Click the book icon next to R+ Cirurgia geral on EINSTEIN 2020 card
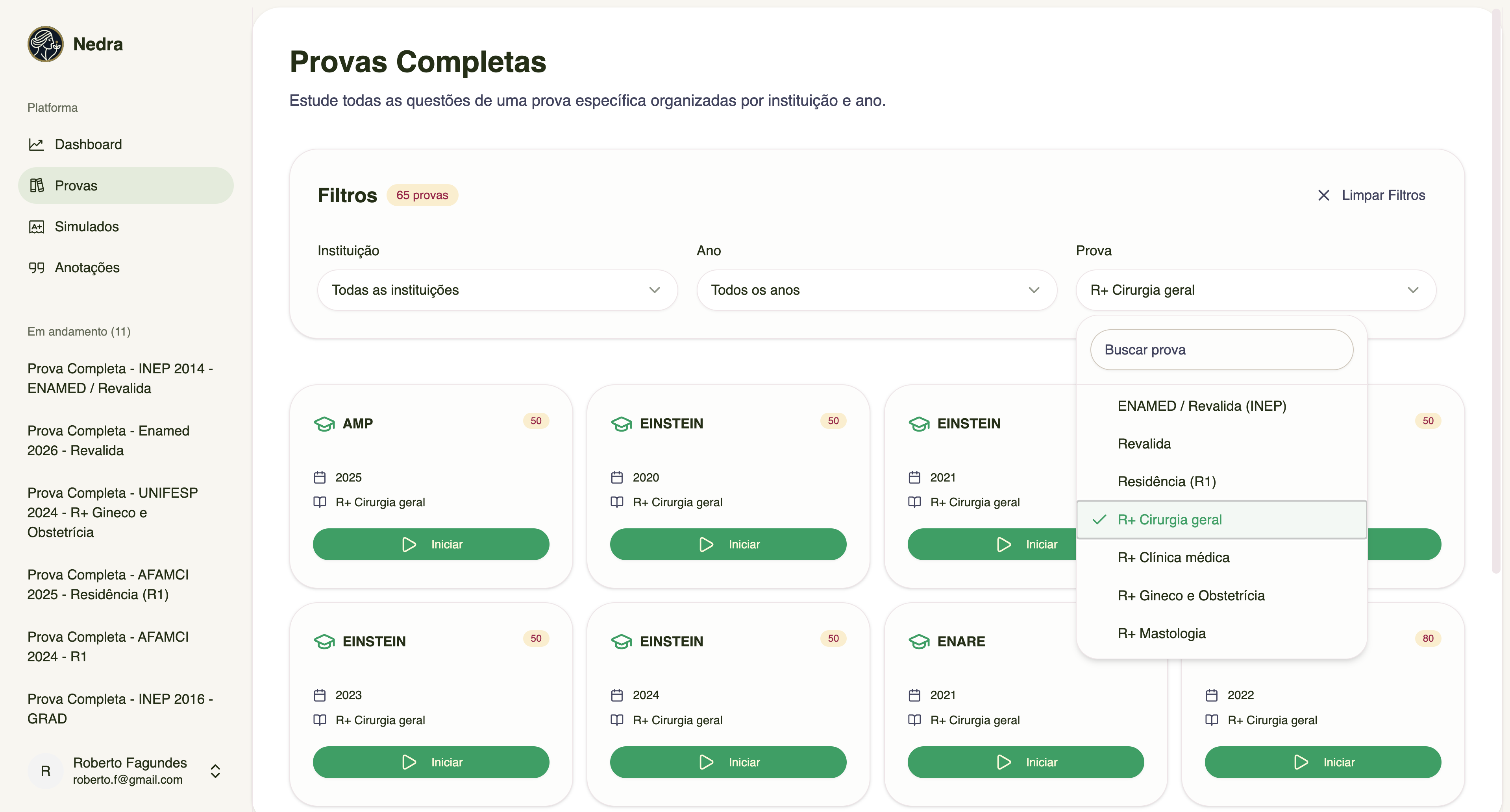 coord(617,502)
